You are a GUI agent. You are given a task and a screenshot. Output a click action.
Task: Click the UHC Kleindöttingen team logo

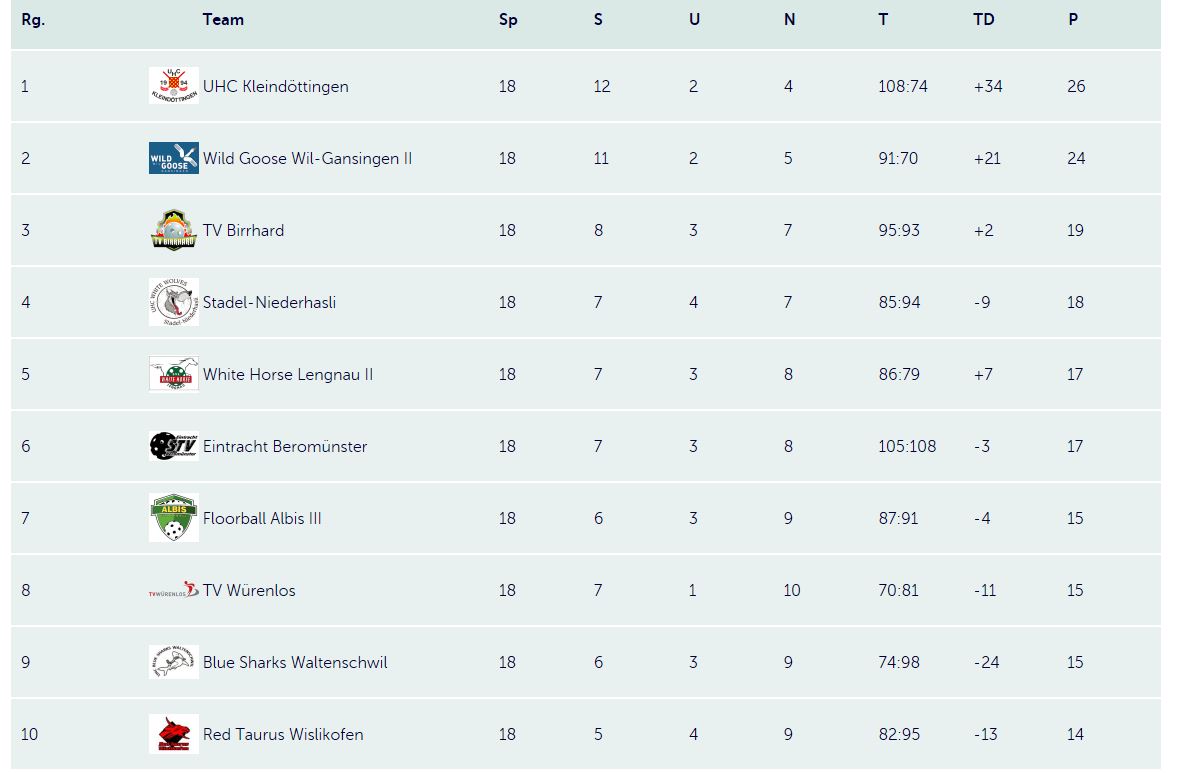[x=174, y=86]
